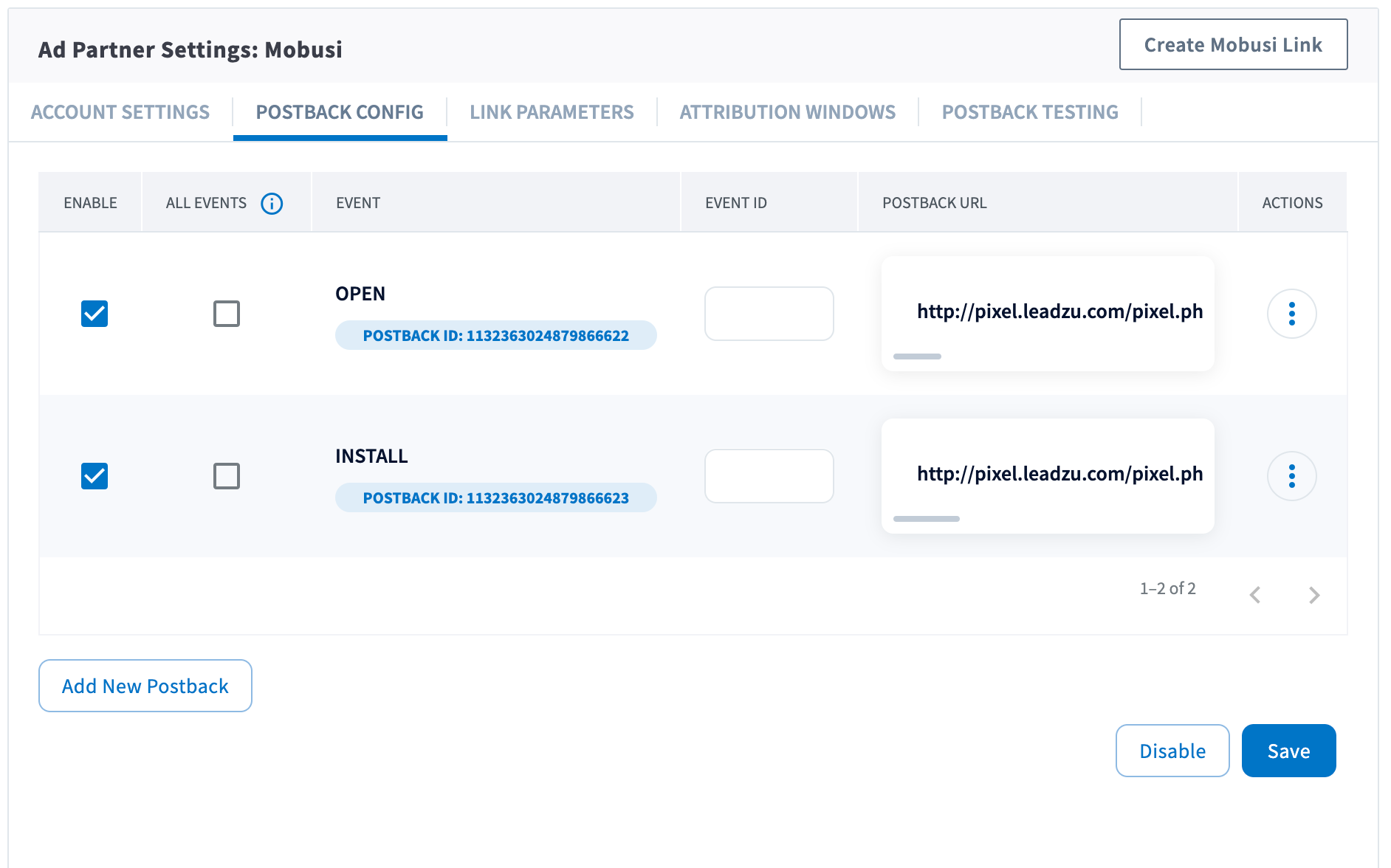Screen dimensions: 1391x868
Task: Uncheck Enable for the INSTALL event
Action: [x=95, y=476]
